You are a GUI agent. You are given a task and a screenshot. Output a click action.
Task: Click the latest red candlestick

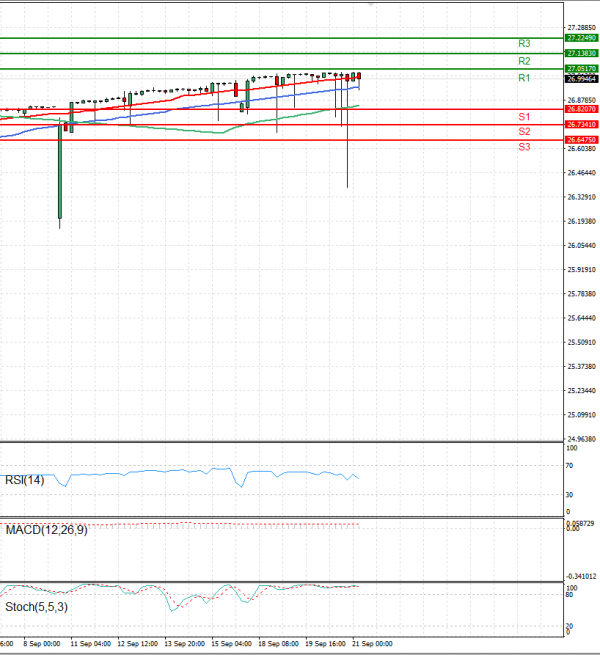359,76
